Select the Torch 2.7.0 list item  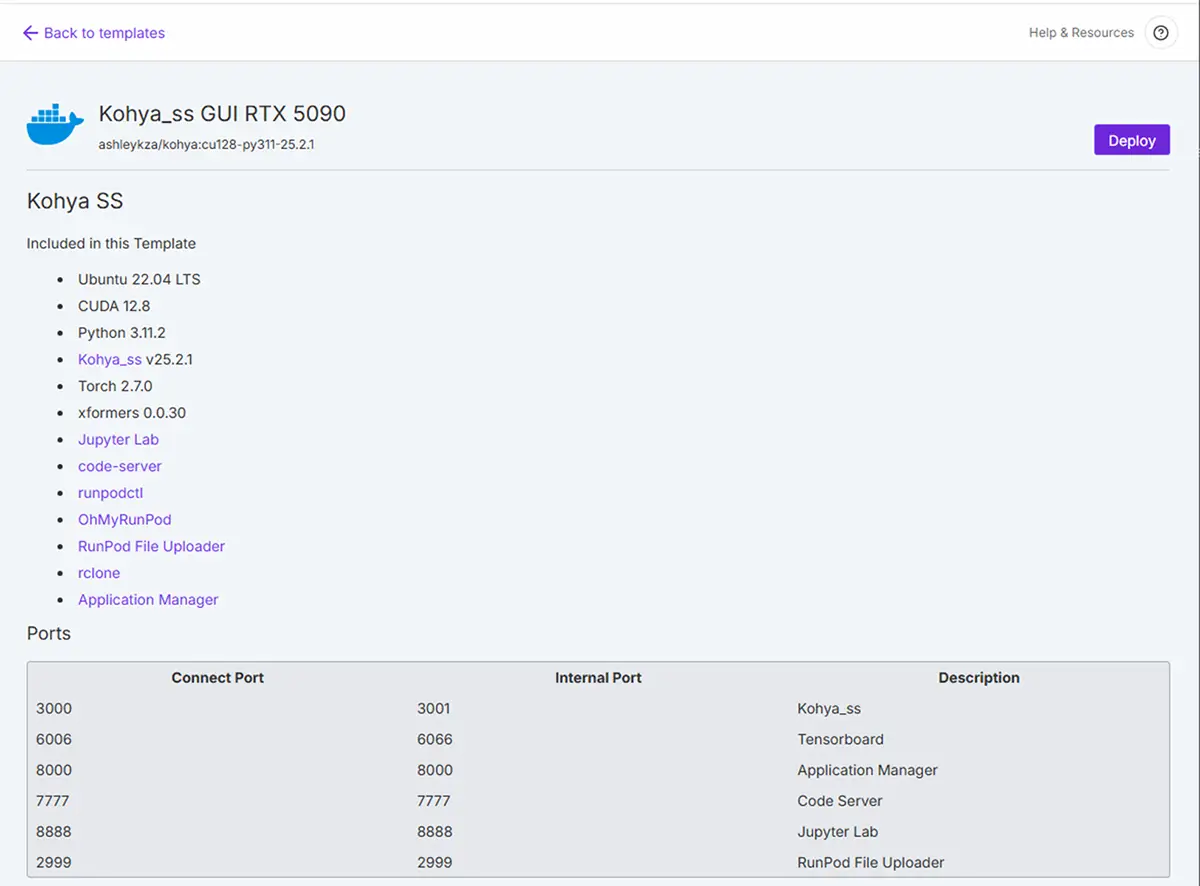115,386
